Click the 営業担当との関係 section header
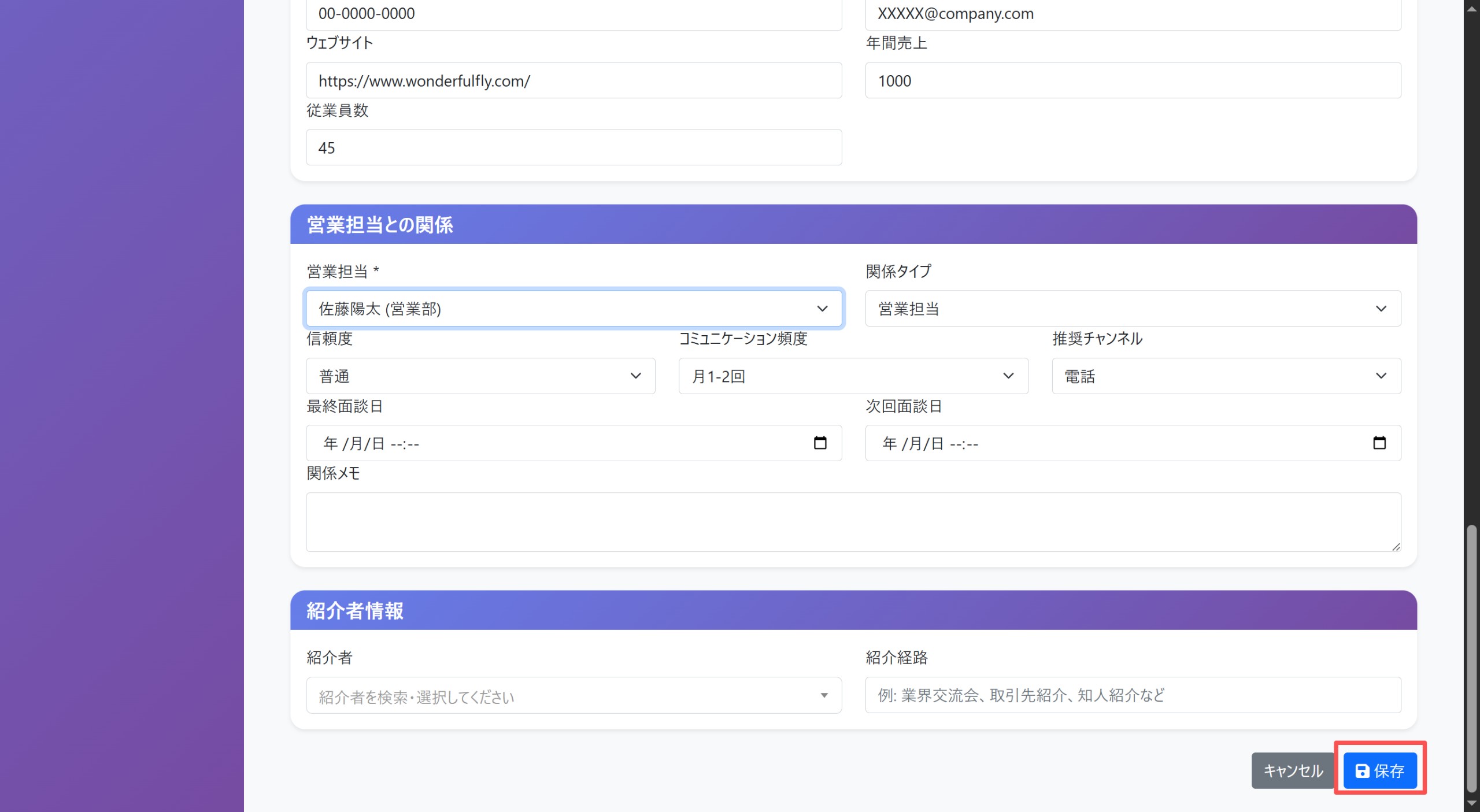 point(380,224)
